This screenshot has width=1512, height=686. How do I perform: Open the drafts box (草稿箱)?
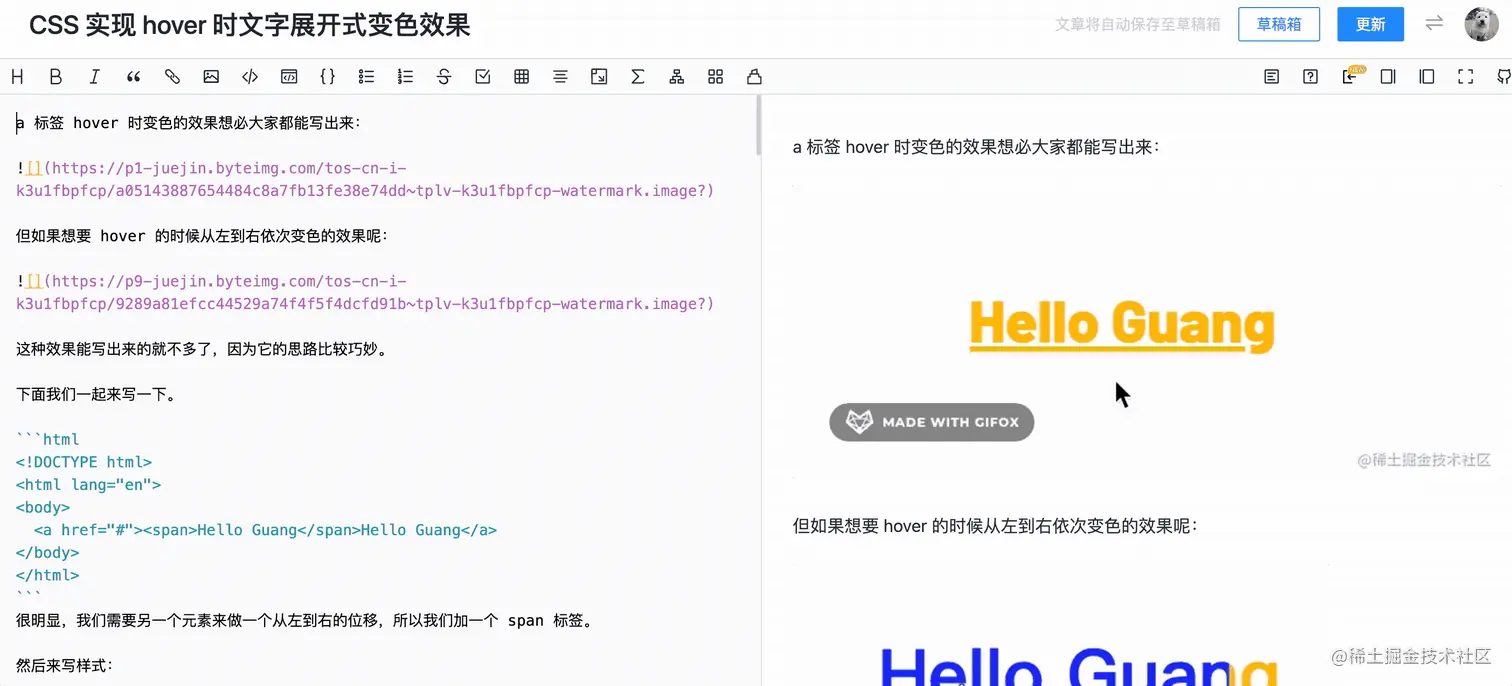pyautogui.click(x=1279, y=24)
